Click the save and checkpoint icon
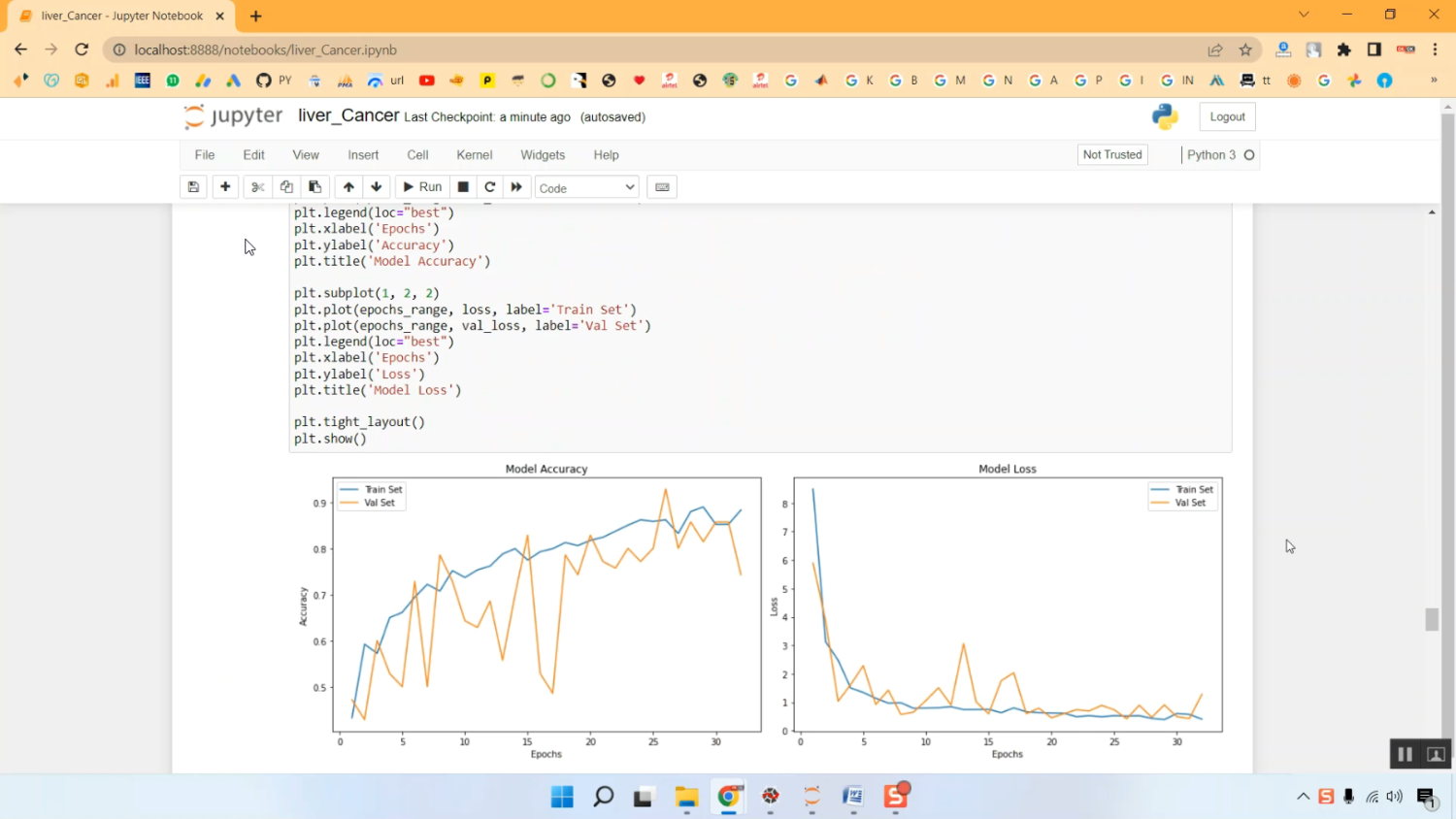Screen dimensions: 1456x819 193,187
